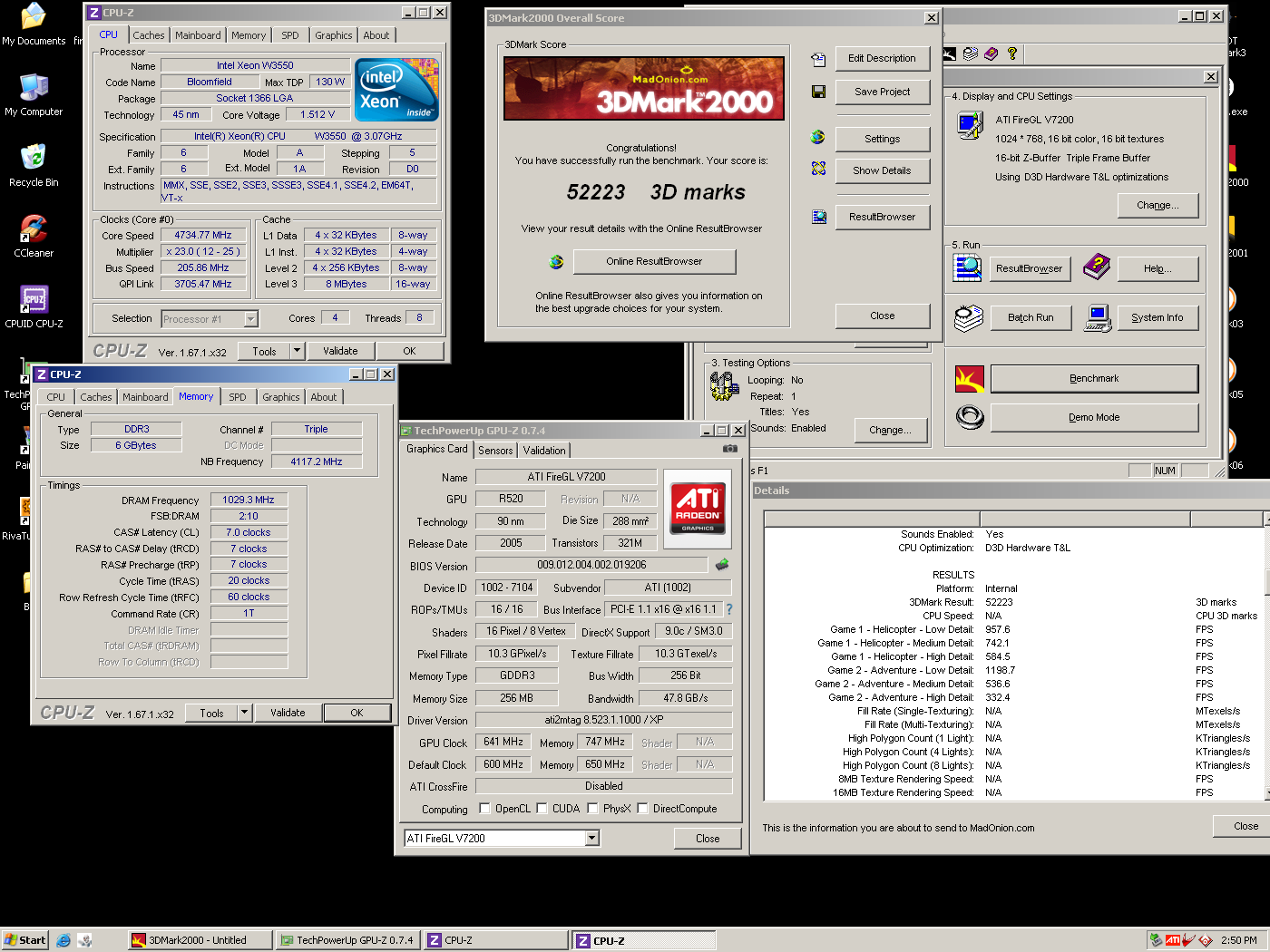The image size is (1270, 952).
Task: Click the display settings monitor icon
Action: click(970, 125)
